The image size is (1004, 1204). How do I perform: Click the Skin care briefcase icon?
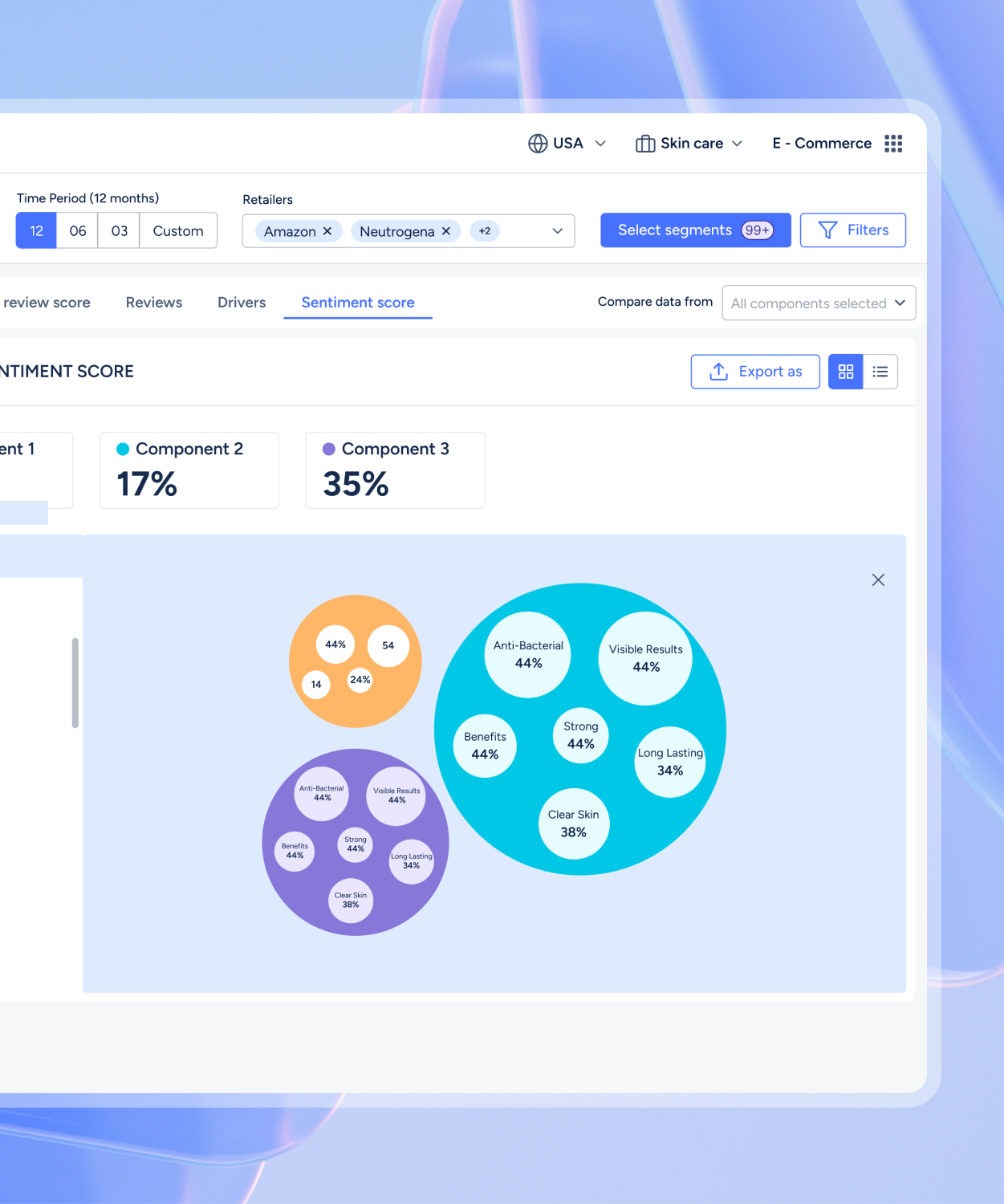(645, 144)
